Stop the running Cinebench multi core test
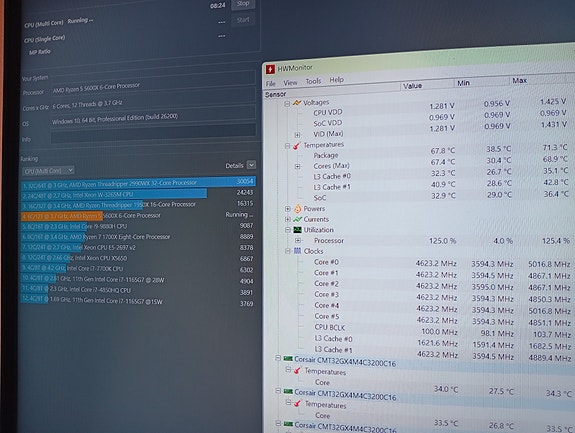The image size is (575, 433). point(243,4)
